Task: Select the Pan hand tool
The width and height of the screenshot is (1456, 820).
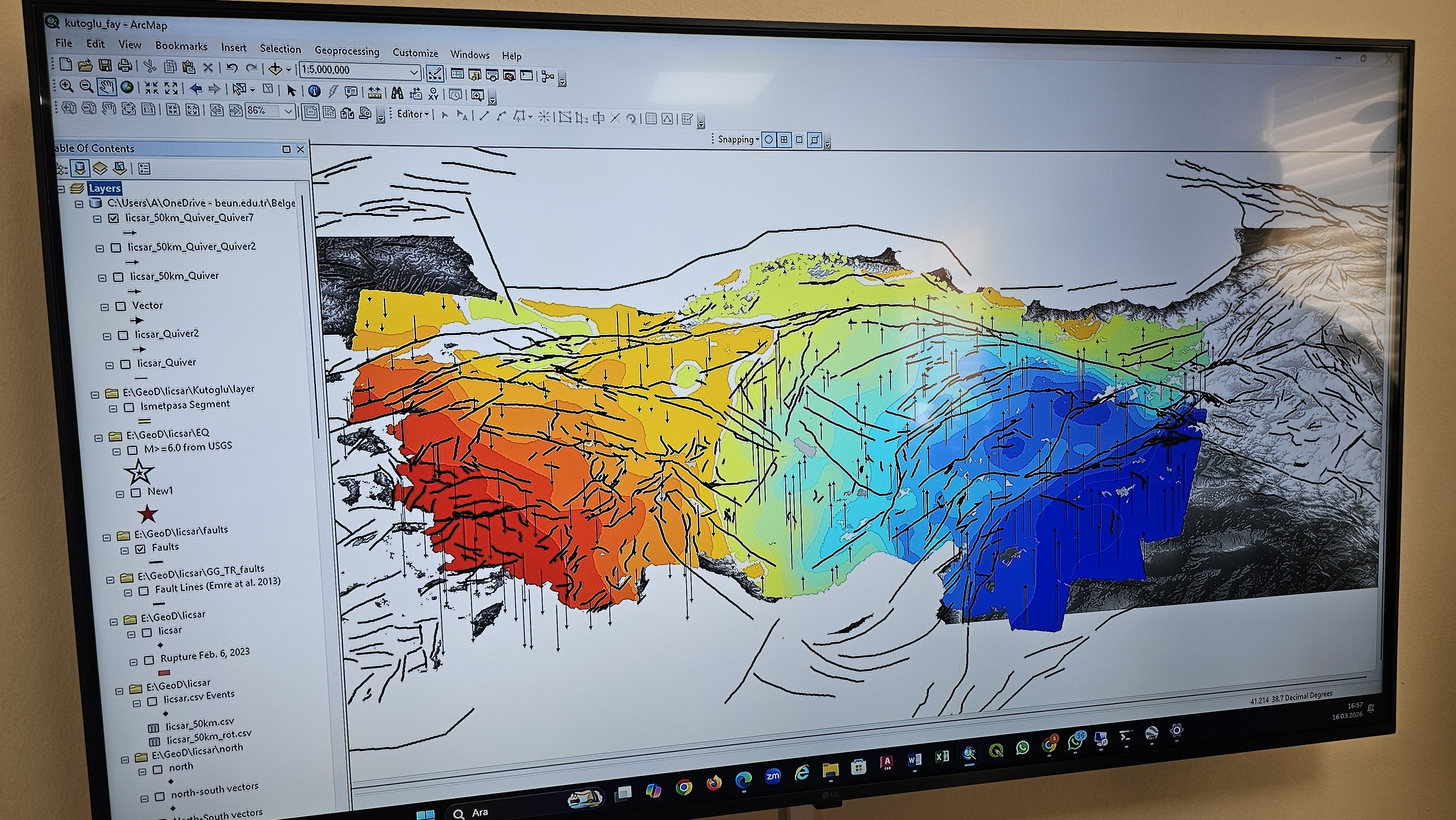Action: pyautogui.click(x=106, y=87)
